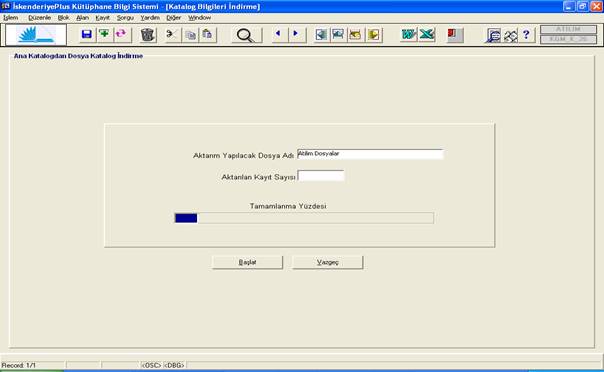Viewport: 604px width, 372px height.
Task: Click the Aktarılan Kayıt Sayısı field
Action: 321,176
